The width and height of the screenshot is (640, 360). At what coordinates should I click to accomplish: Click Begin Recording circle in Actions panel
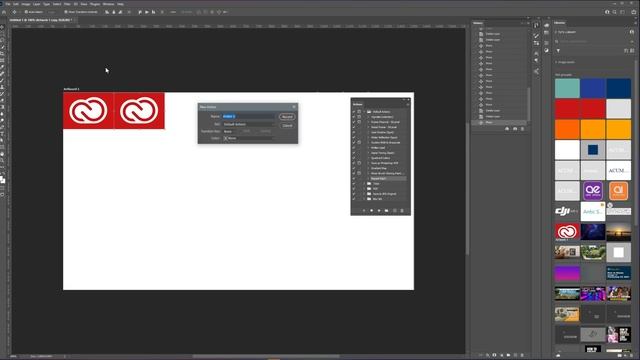point(371,211)
